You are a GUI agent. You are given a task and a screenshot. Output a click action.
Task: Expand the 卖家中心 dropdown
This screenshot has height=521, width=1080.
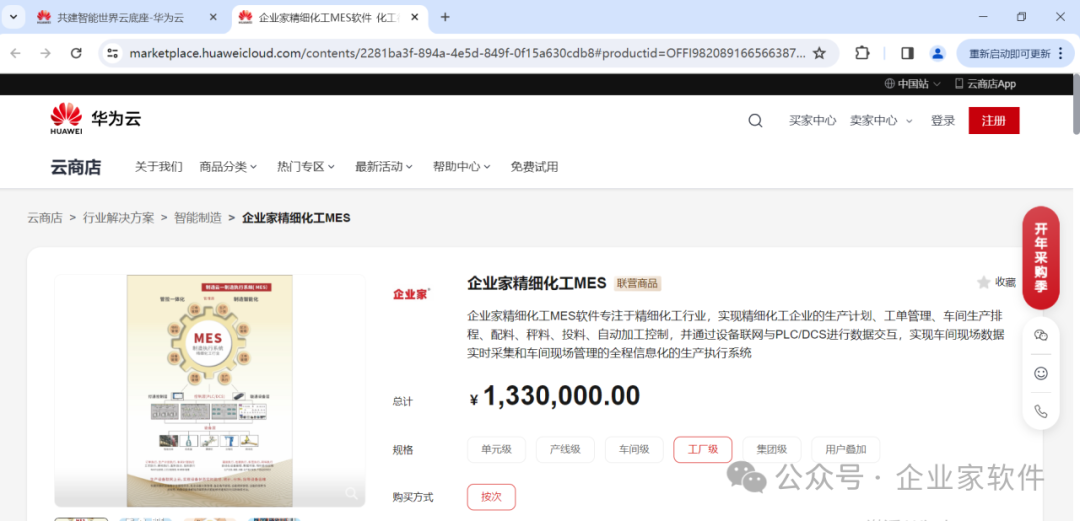[880, 121]
